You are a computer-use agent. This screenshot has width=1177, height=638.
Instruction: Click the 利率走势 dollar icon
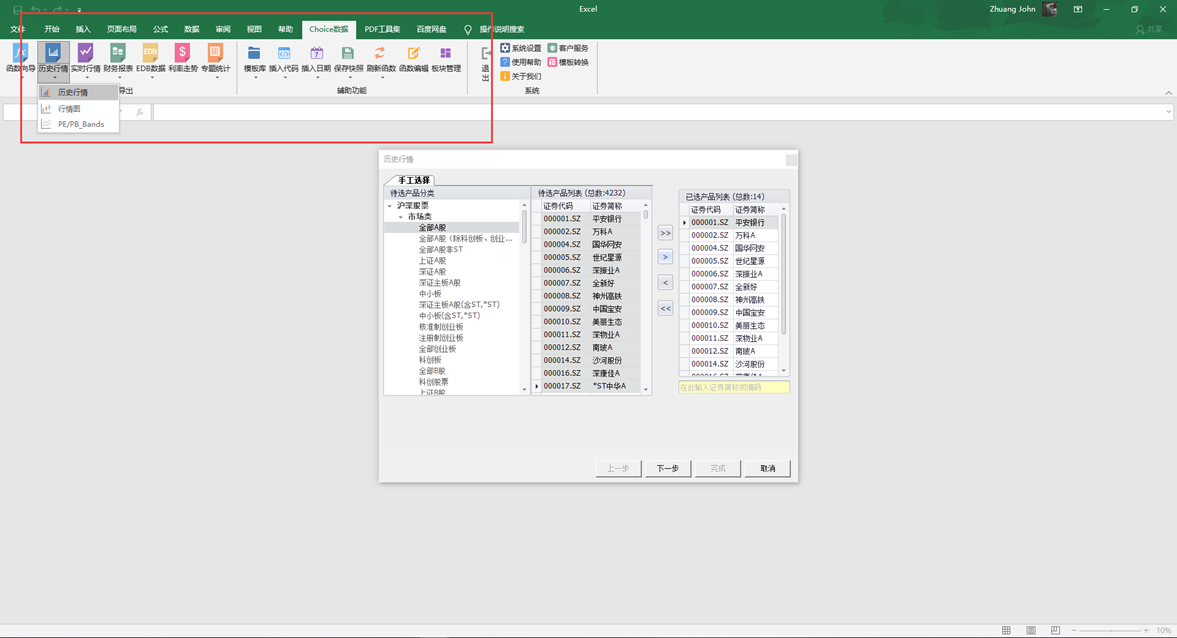(182, 53)
